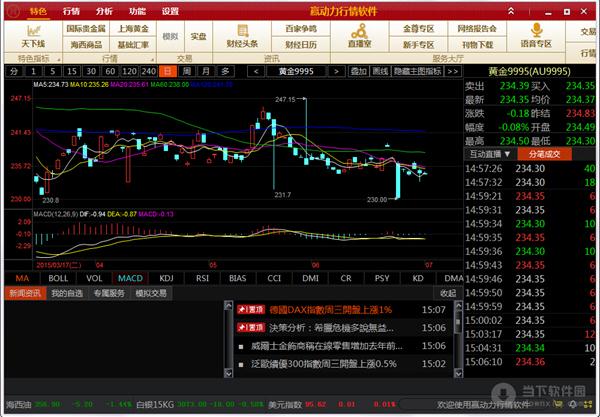Screen dimensions: 600x417
Task: Click the 海西商品 button
Action: [x=86, y=45]
